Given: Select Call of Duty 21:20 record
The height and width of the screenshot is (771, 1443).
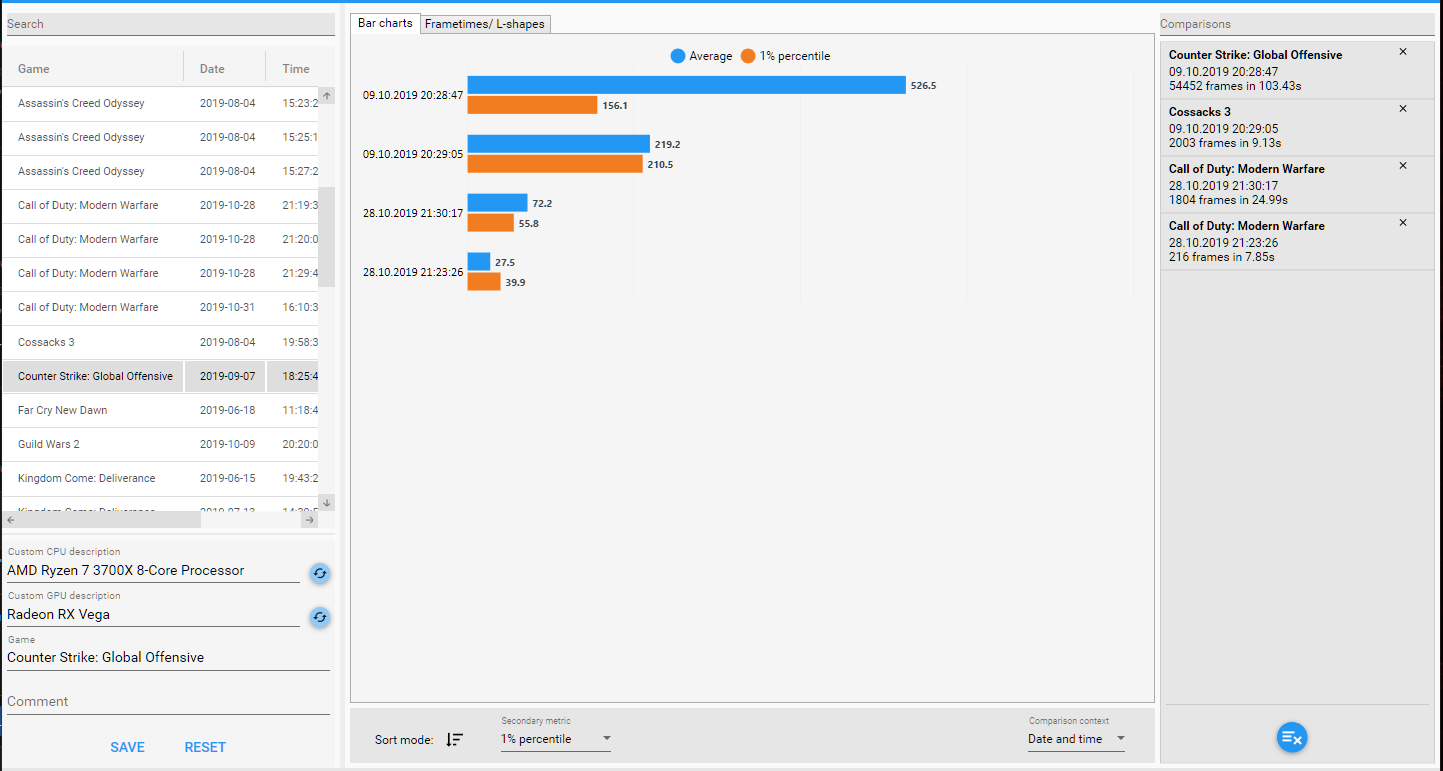Looking at the screenshot, I should pos(160,239).
